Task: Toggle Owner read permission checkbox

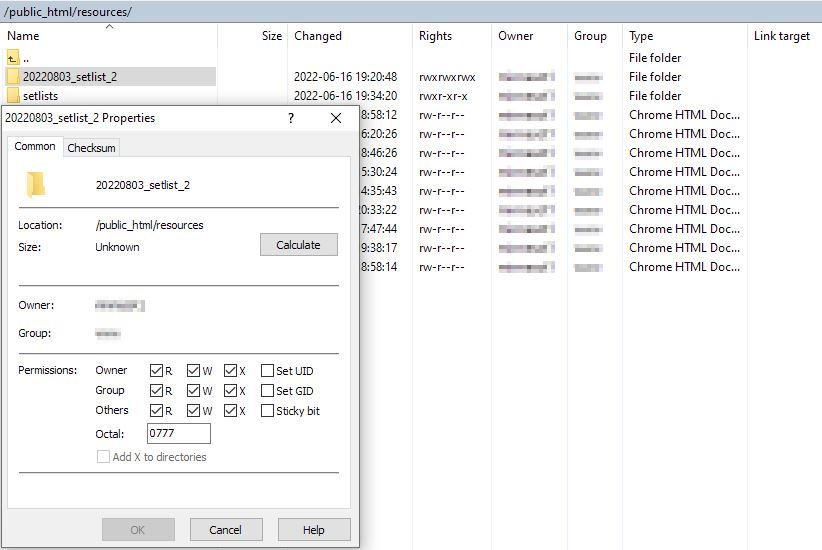Action: (156, 371)
